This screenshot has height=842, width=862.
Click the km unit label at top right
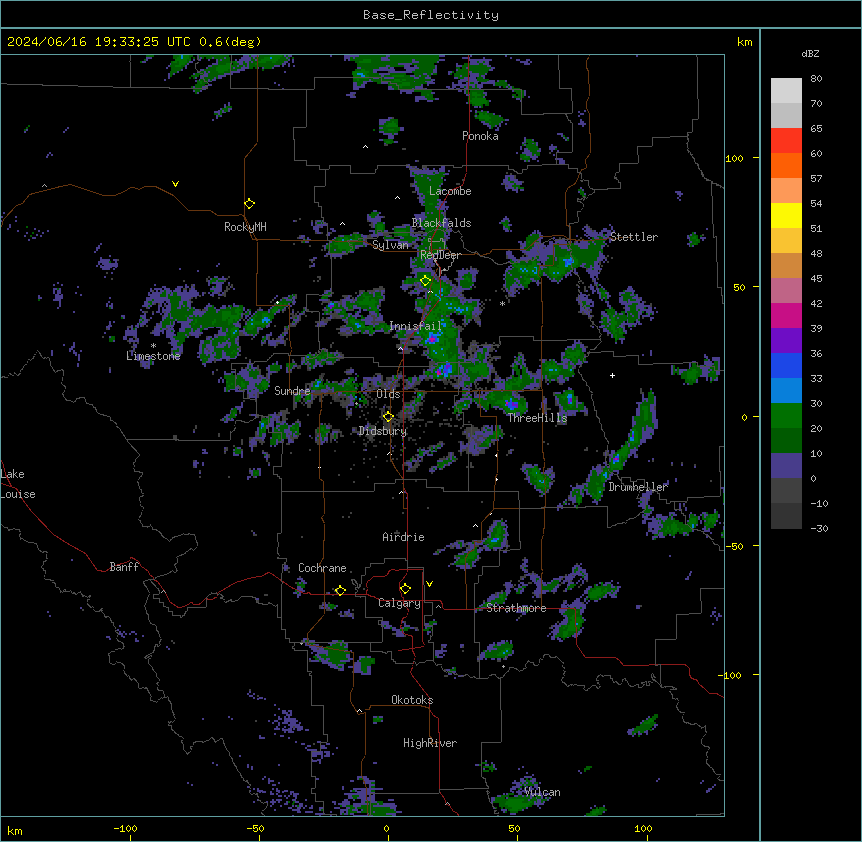coord(745,42)
